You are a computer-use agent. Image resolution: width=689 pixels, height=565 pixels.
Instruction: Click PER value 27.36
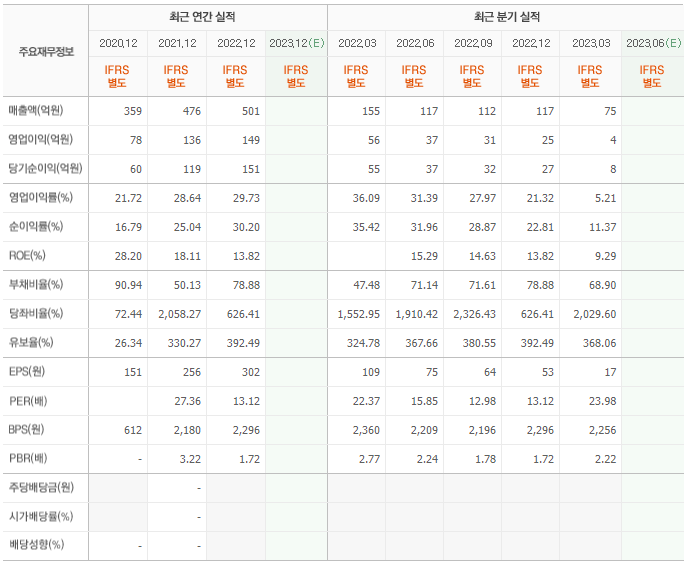(x=187, y=401)
